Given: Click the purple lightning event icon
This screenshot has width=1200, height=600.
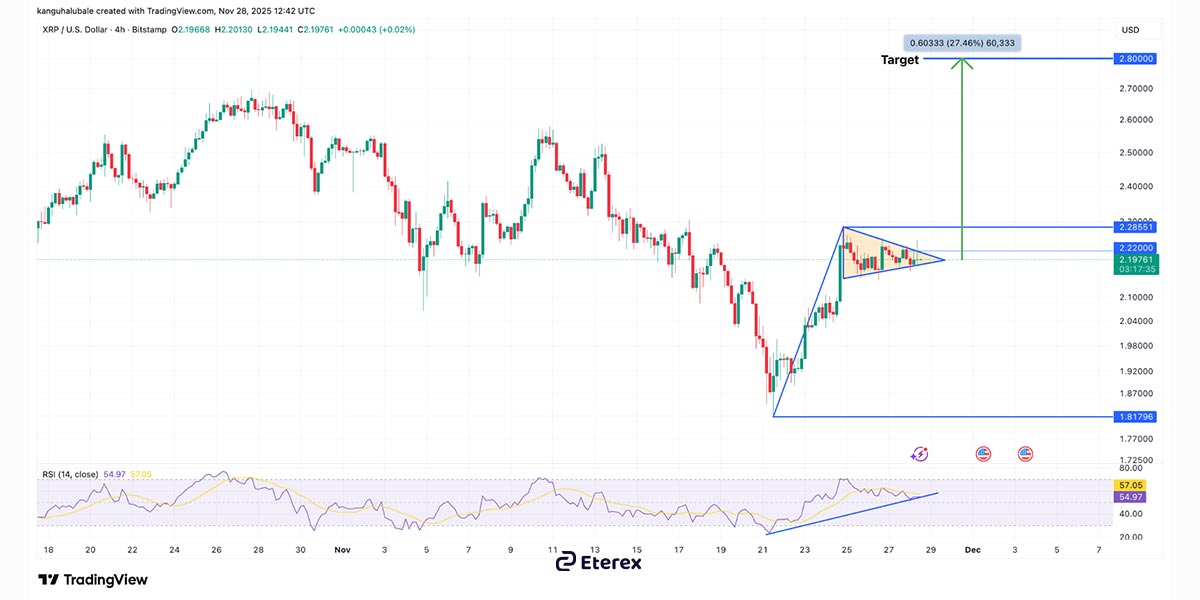Looking at the screenshot, I should pyautogui.click(x=919, y=454).
